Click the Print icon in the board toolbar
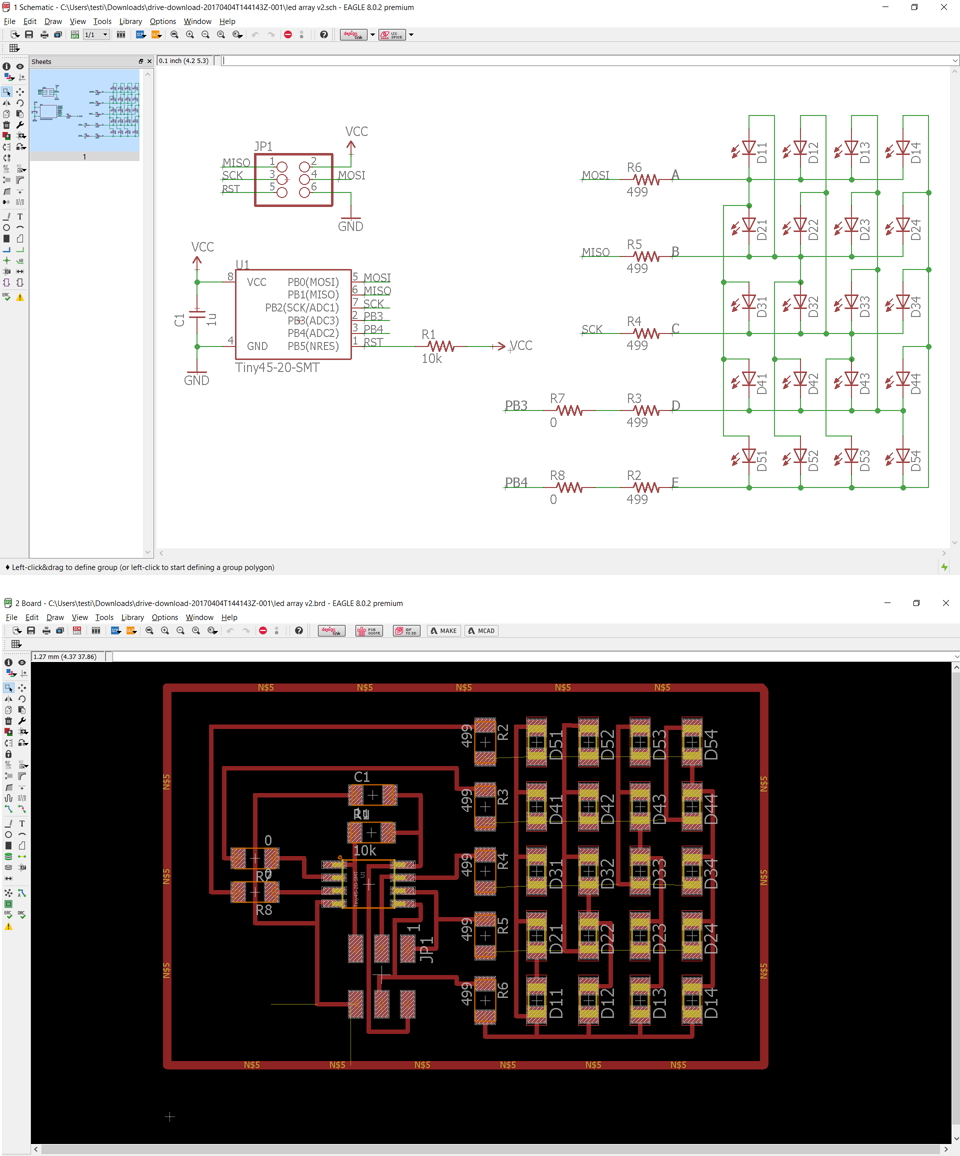Screen dimensions: 960x1156 [x=46, y=630]
